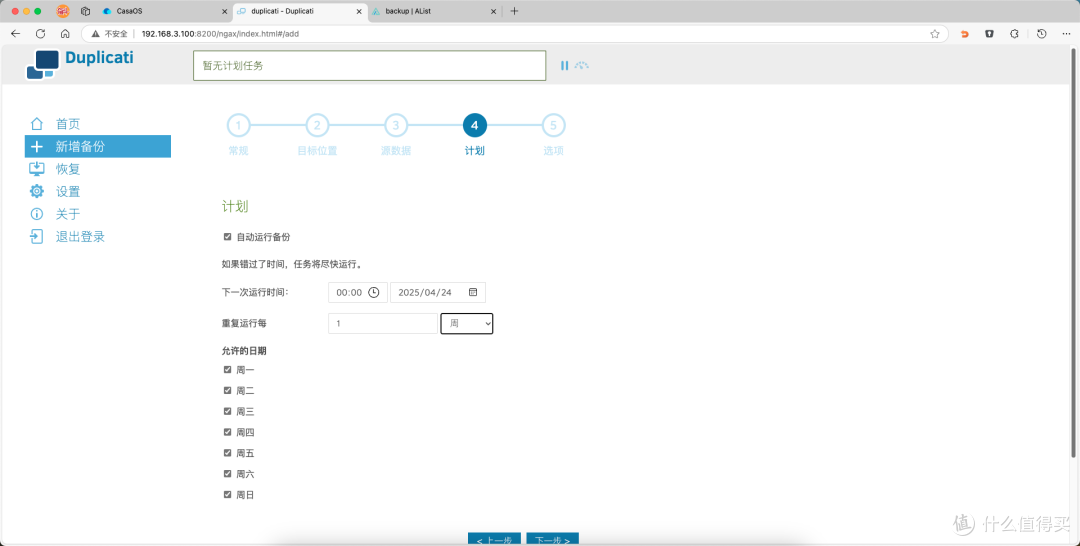This screenshot has width=1080, height=546.
Task: Click the orange arrow icon in browser toolbar
Action: click(x=965, y=34)
